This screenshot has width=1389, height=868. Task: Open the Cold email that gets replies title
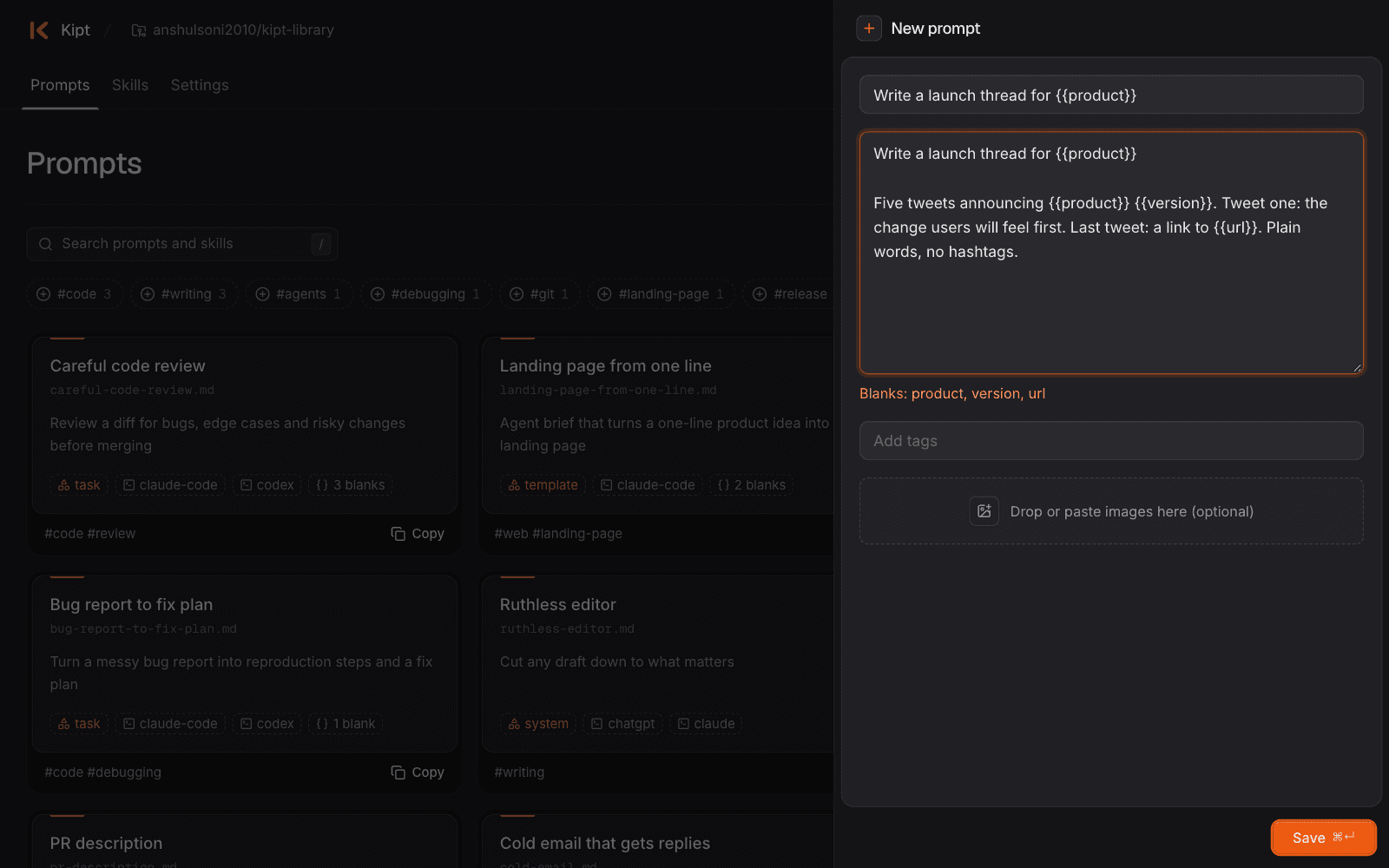(605, 844)
